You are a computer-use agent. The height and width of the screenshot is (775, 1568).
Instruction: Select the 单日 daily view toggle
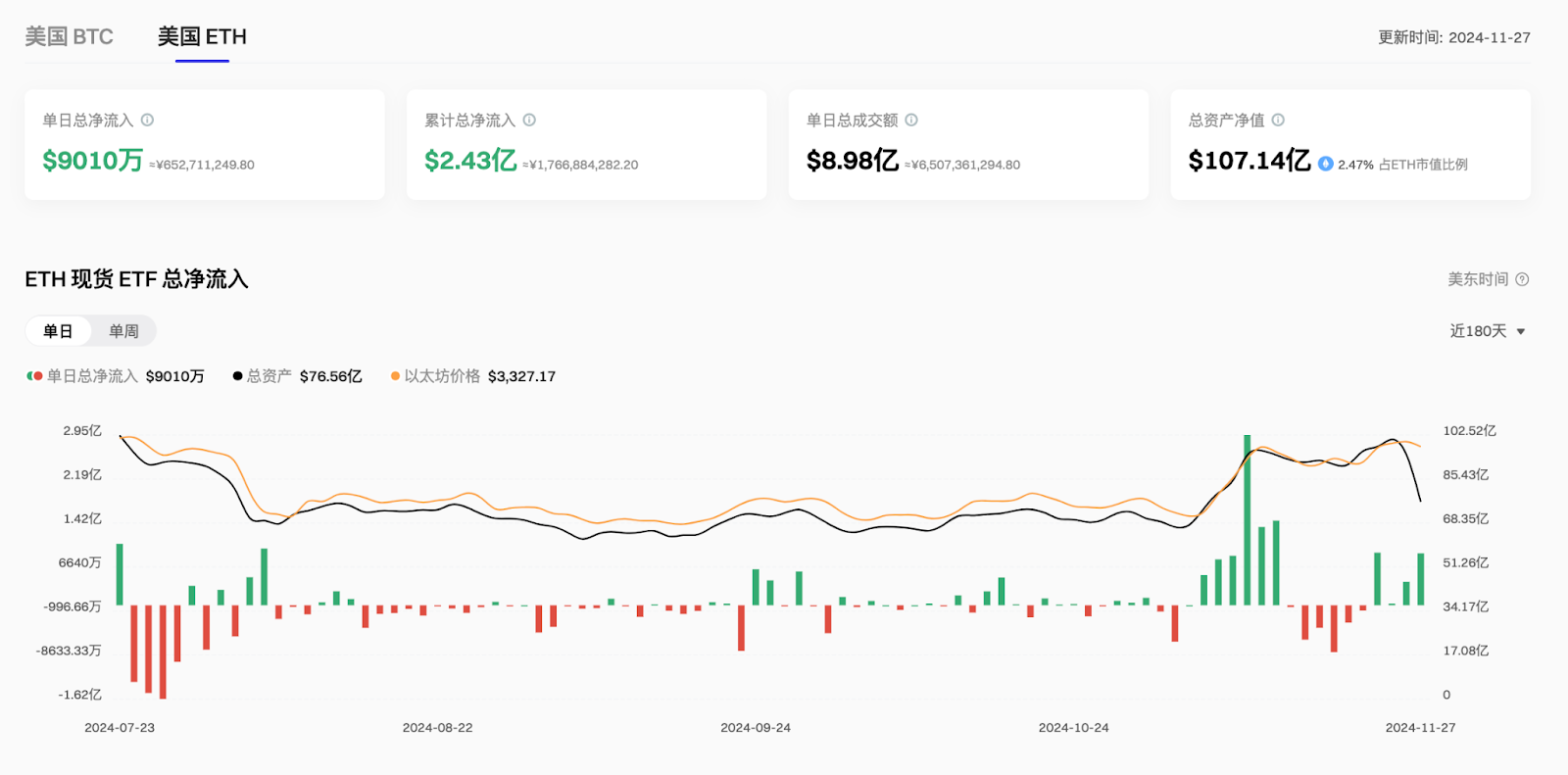tap(58, 331)
